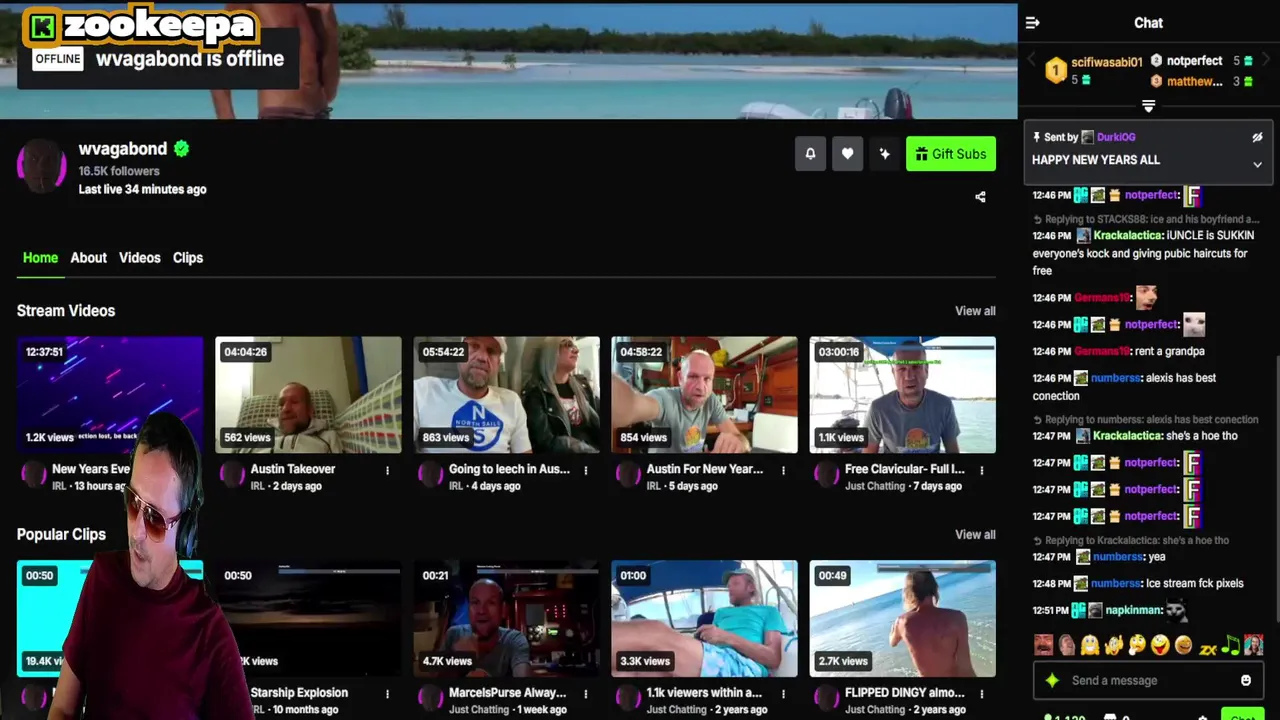Open options menu for Going to leech video

pos(585,470)
